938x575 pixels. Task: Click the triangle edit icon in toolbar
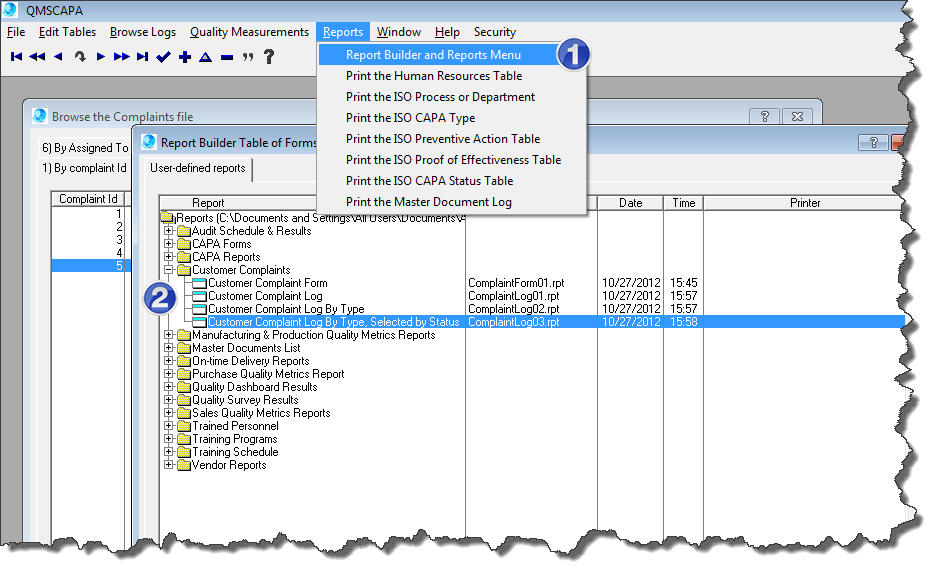coord(205,57)
